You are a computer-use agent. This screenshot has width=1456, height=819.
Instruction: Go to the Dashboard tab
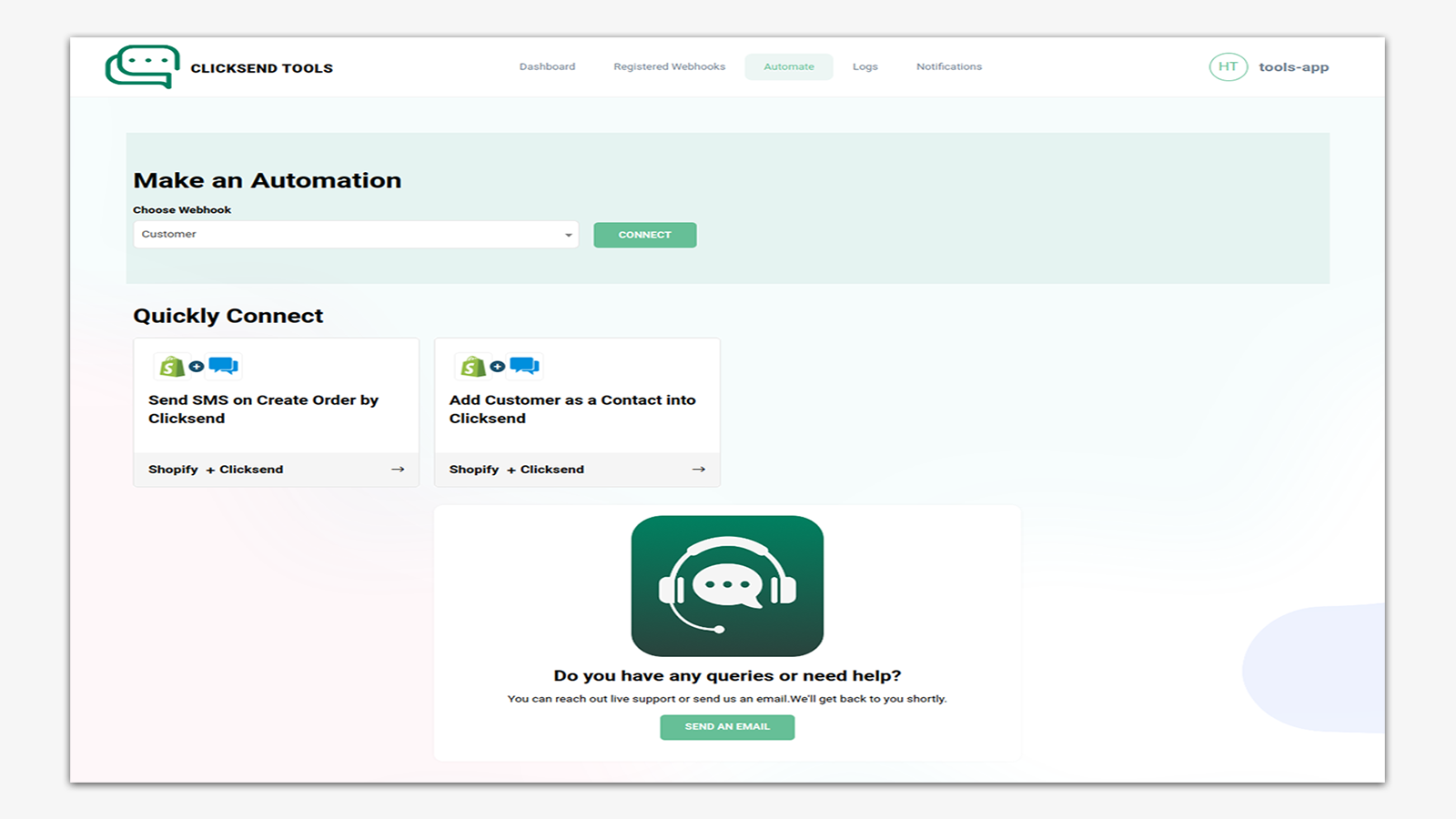point(547,66)
